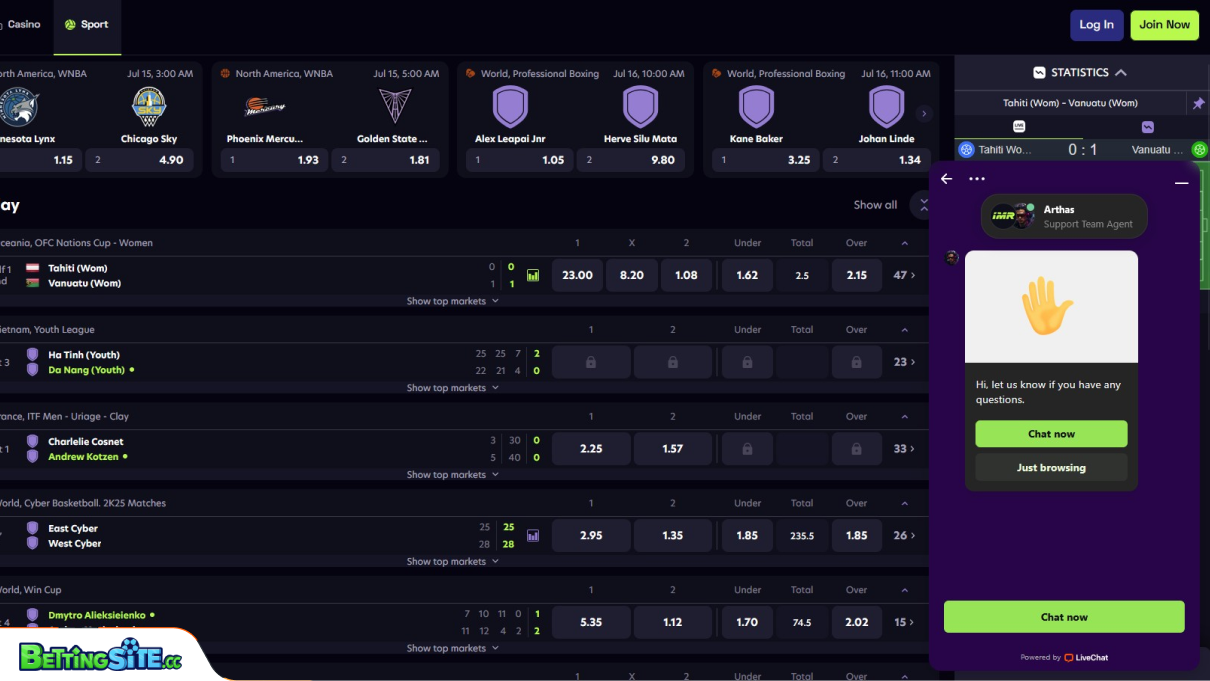Click the purple statistics graph tab icon
Screen dimensions: 1210x681
point(1147,127)
